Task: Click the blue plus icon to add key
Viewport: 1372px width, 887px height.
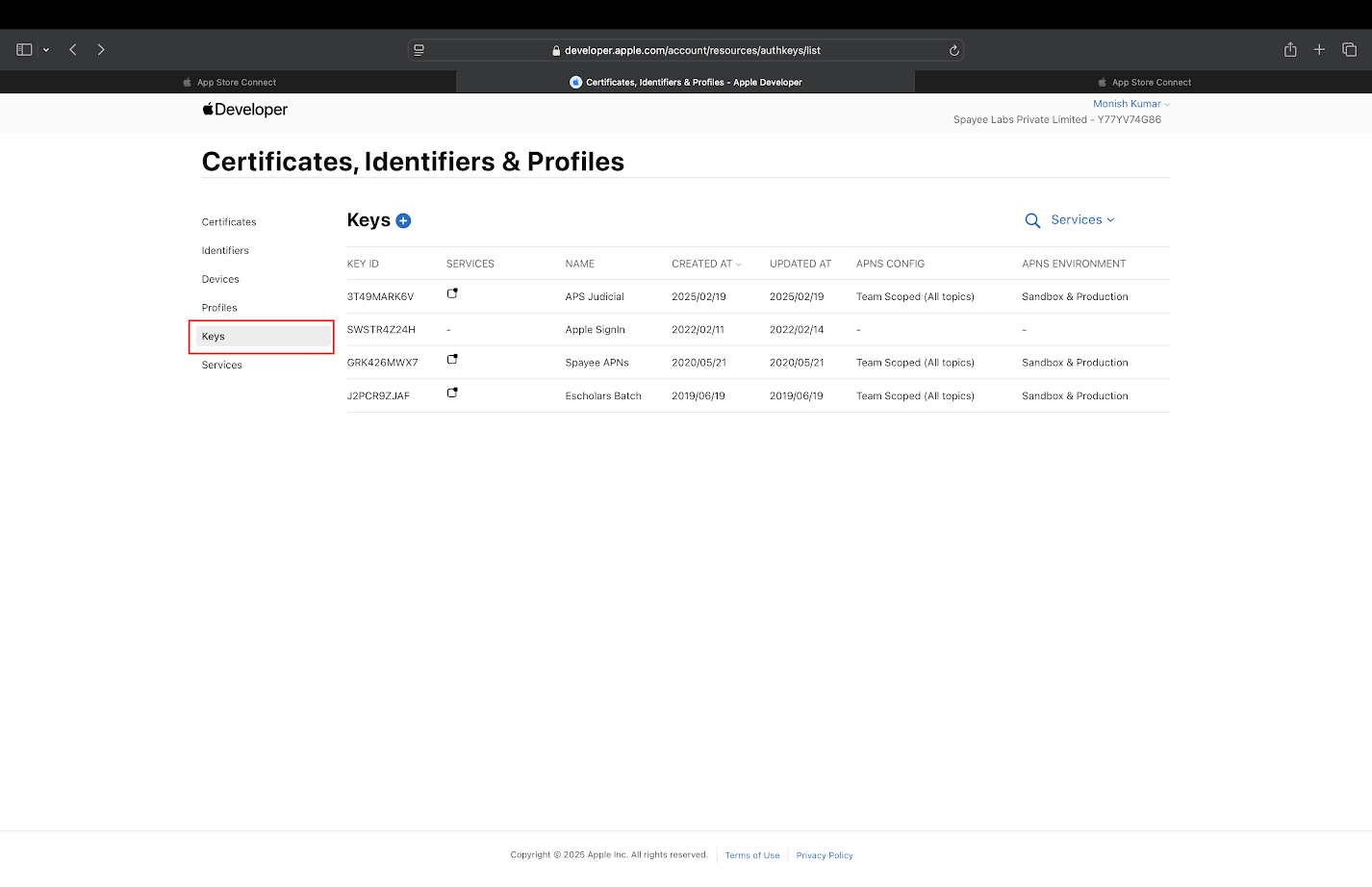Action: point(403,220)
